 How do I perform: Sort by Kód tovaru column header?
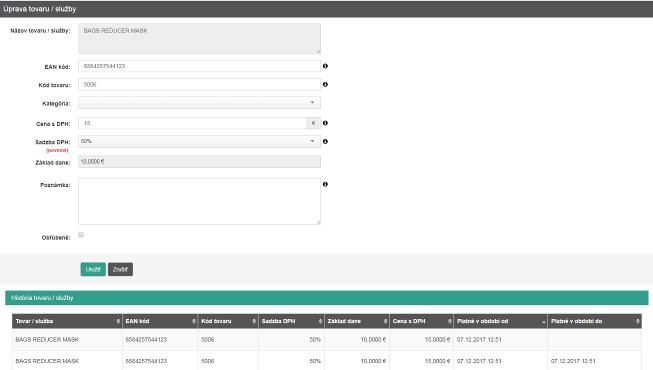pos(228,321)
